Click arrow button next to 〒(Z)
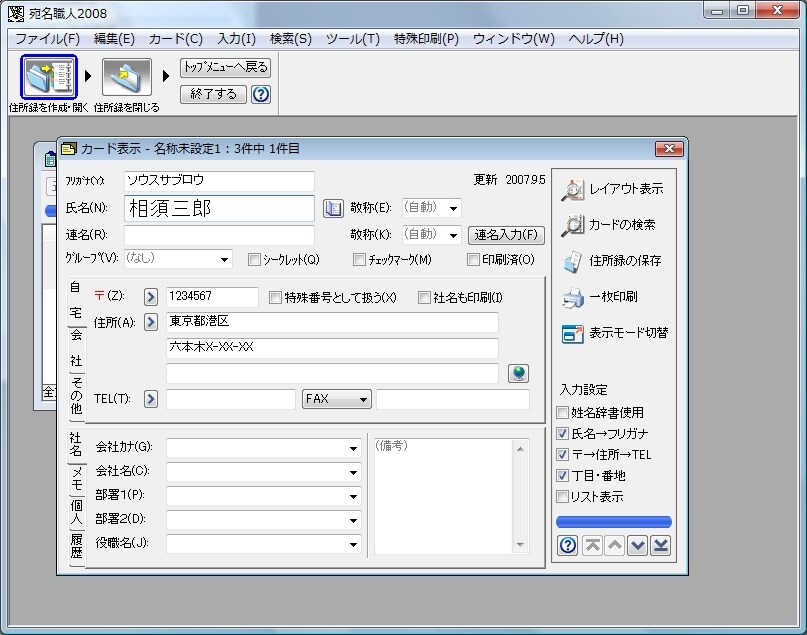Screen dimensions: 807x635 tap(150, 296)
